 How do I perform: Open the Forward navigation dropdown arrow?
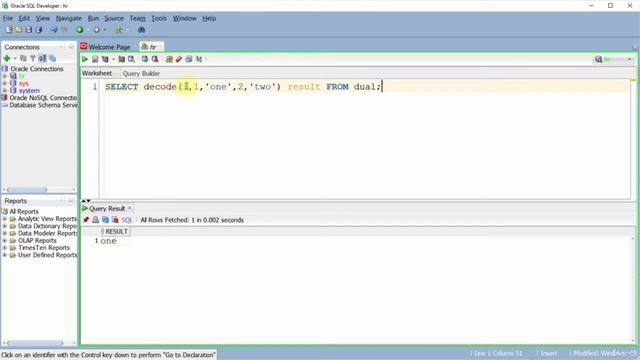click(x=104, y=30)
